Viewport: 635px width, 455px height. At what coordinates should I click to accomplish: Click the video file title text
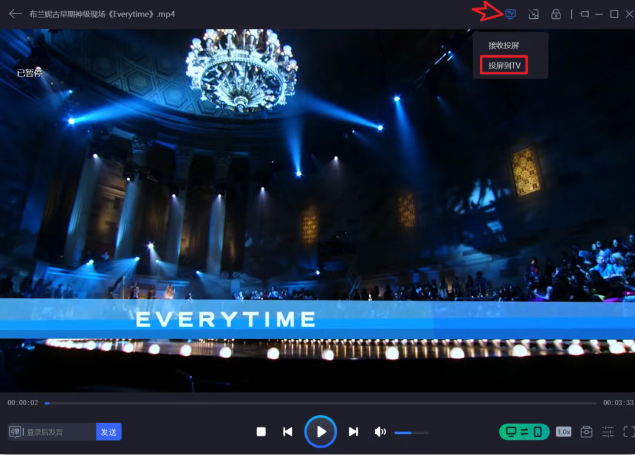pos(102,14)
